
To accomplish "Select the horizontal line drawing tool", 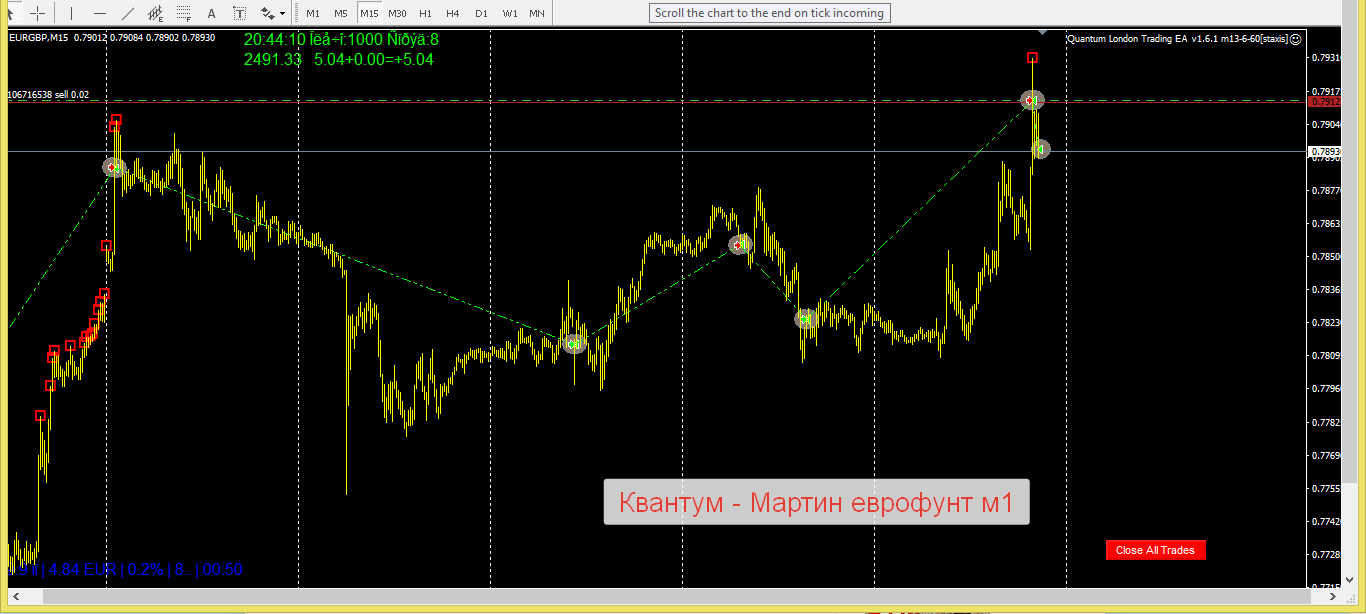I will click(x=99, y=13).
